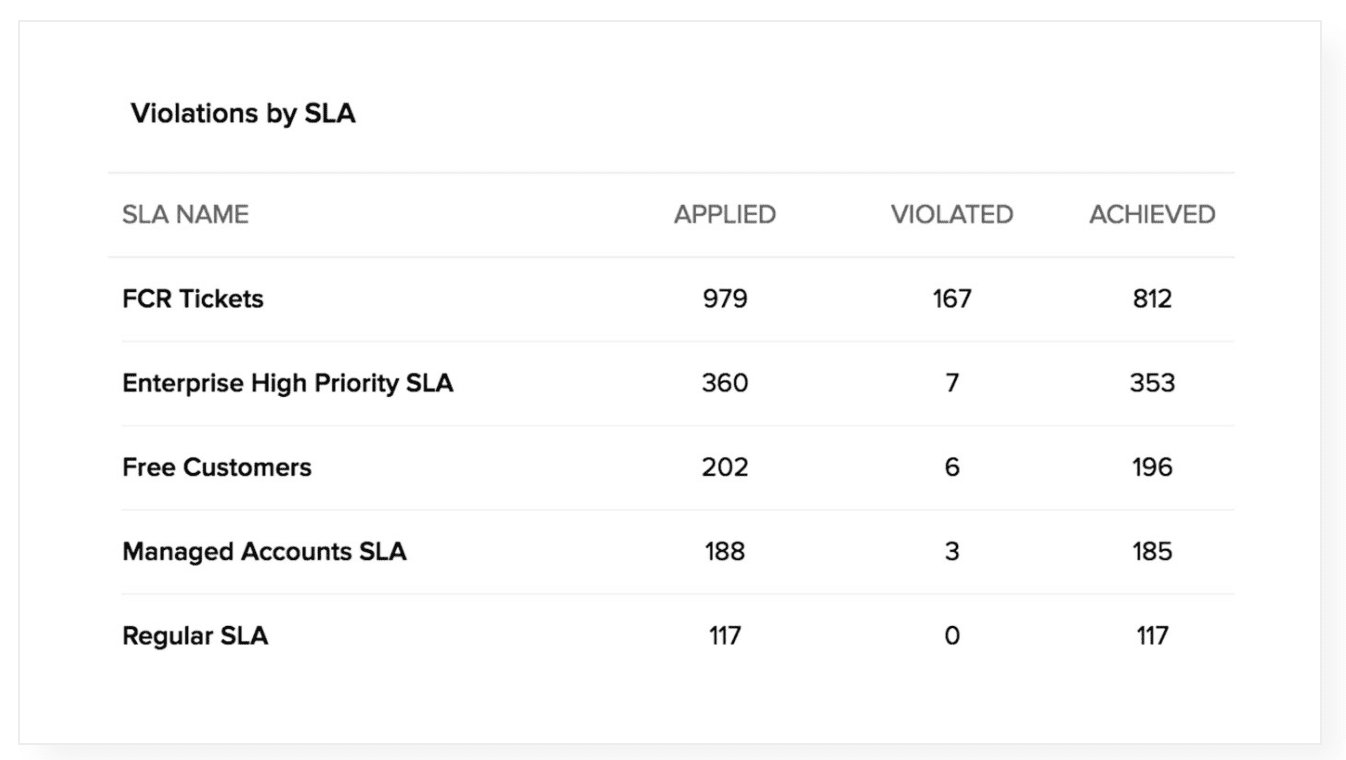1346x760 pixels.
Task: Sort by the VIOLATED column header
Action: pos(952,214)
